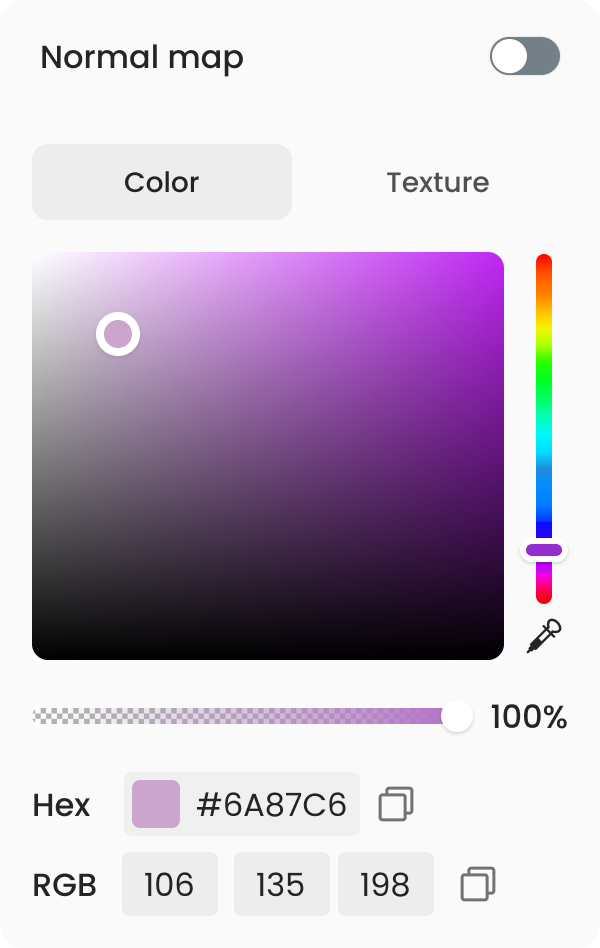Click the 100% opacity value
This screenshot has height=948, width=600.
pyautogui.click(x=529, y=717)
